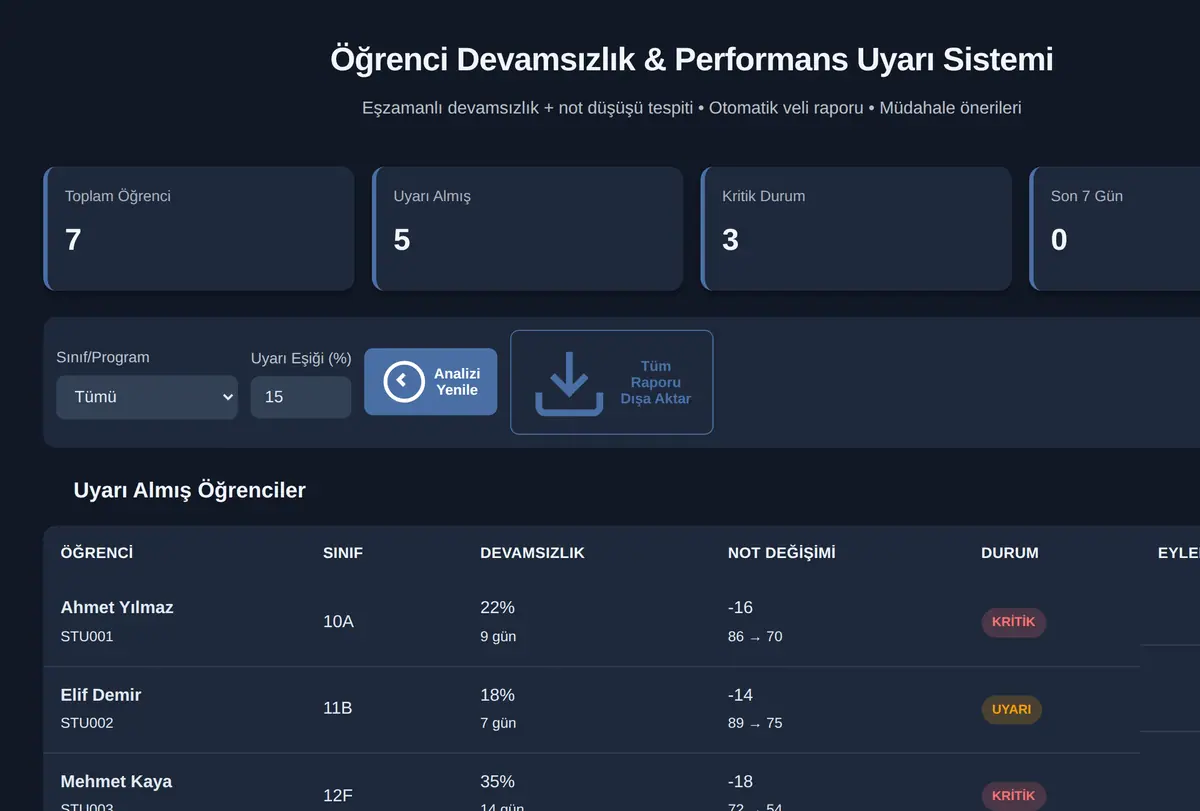
Task: Click the Uyarı Eşiği (%) field label
Action: coord(301,358)
